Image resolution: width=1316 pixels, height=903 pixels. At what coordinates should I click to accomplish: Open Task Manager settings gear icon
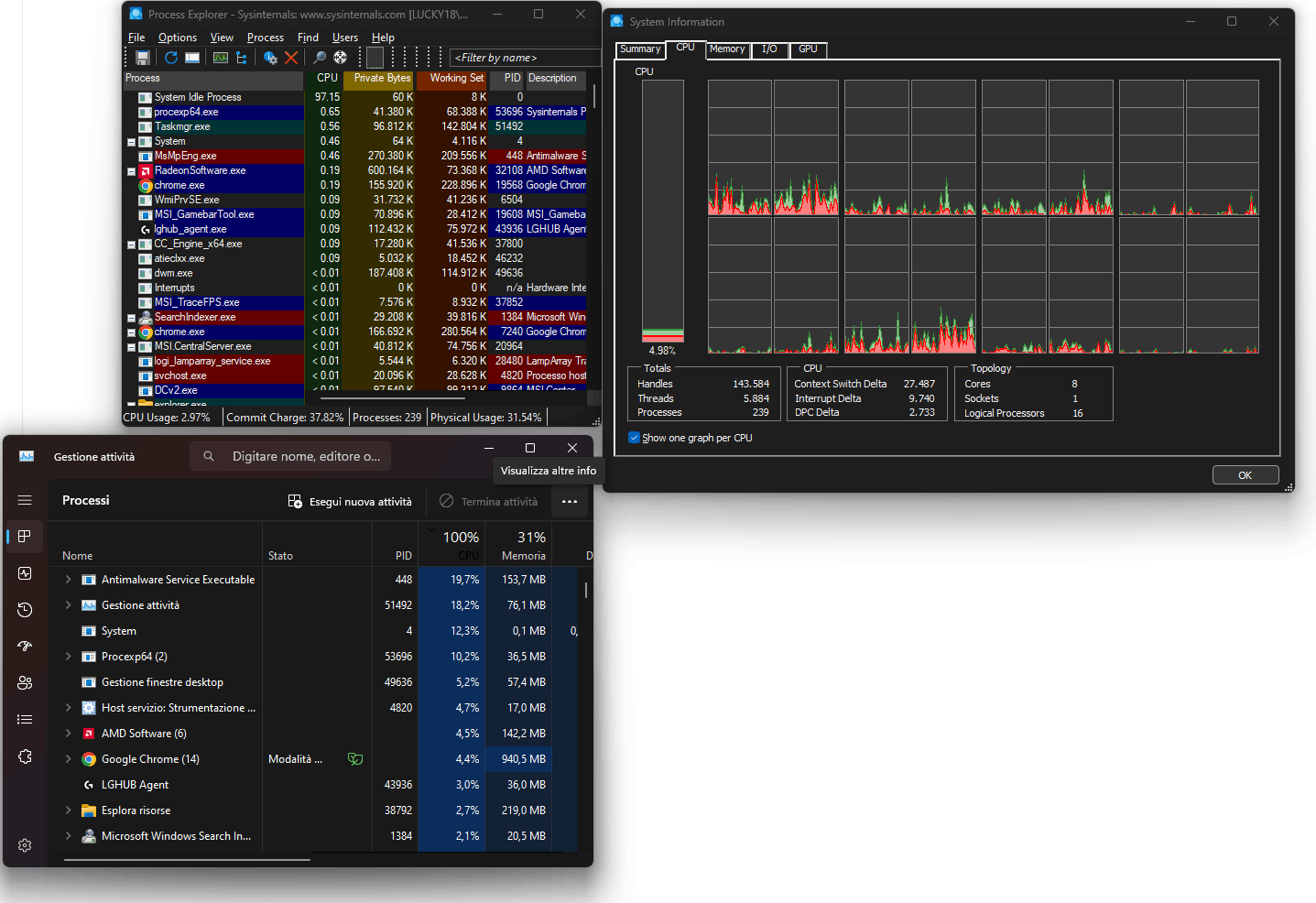[25, 845]
